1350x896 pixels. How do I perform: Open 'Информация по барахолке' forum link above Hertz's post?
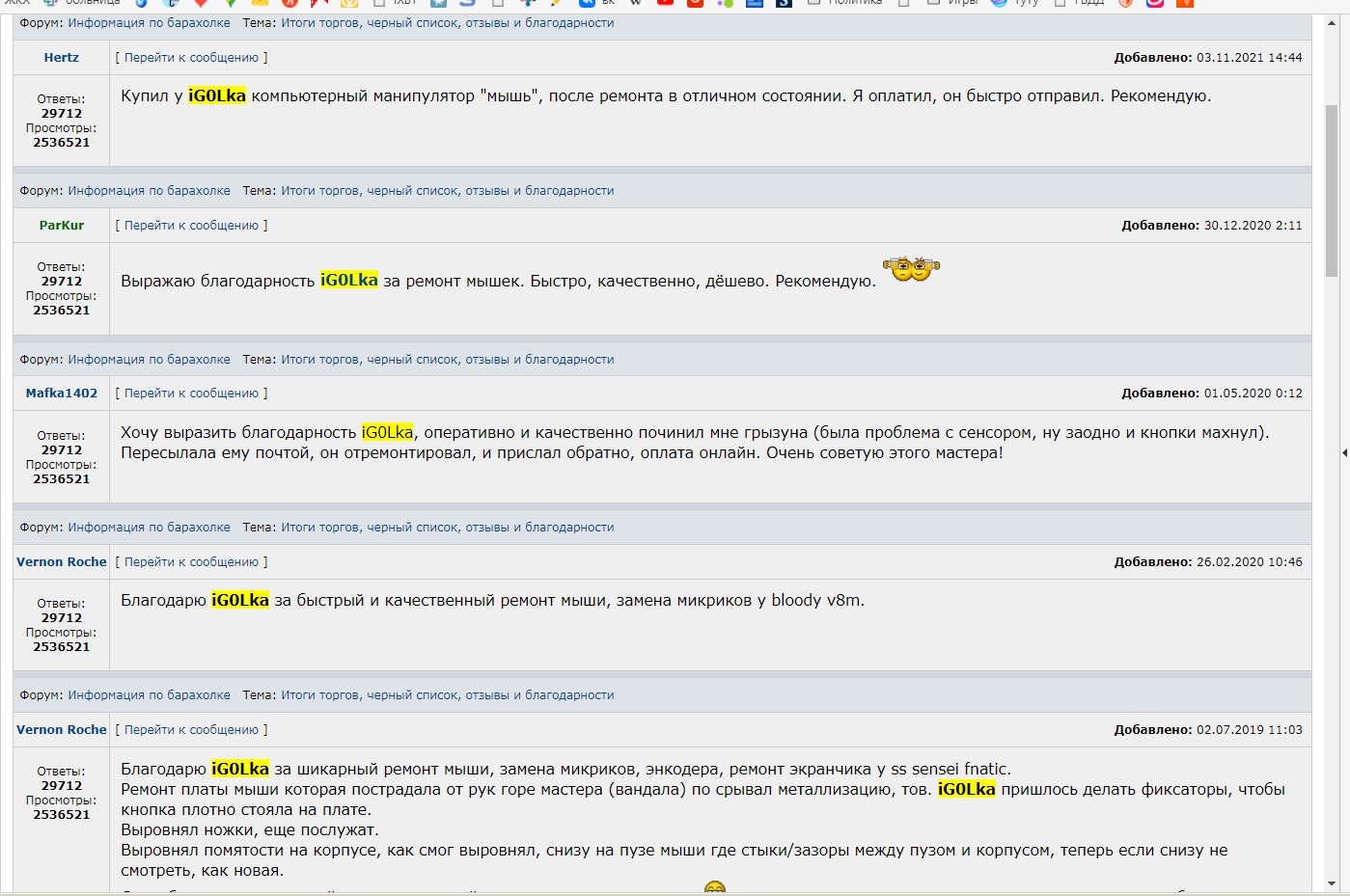click(x=149, y=23)
